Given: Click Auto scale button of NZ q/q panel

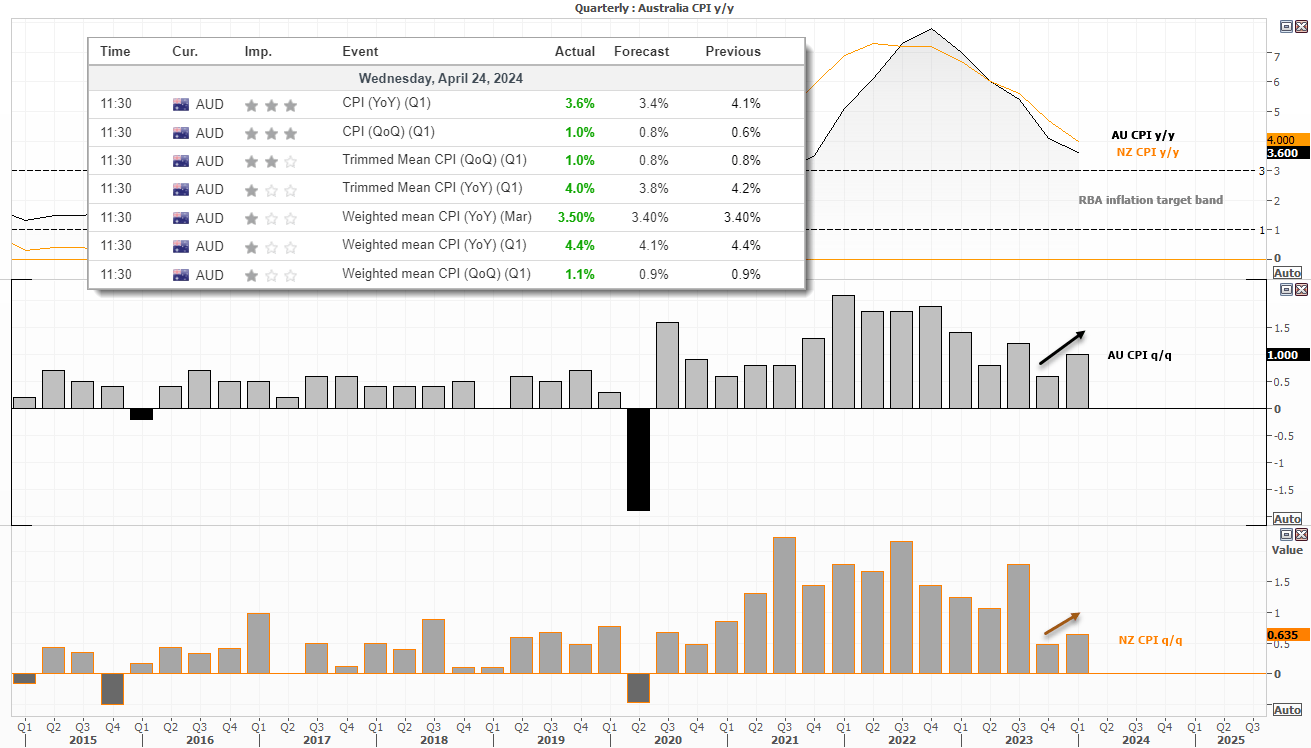Looking at the screenshot, I should coord(1288,710).
